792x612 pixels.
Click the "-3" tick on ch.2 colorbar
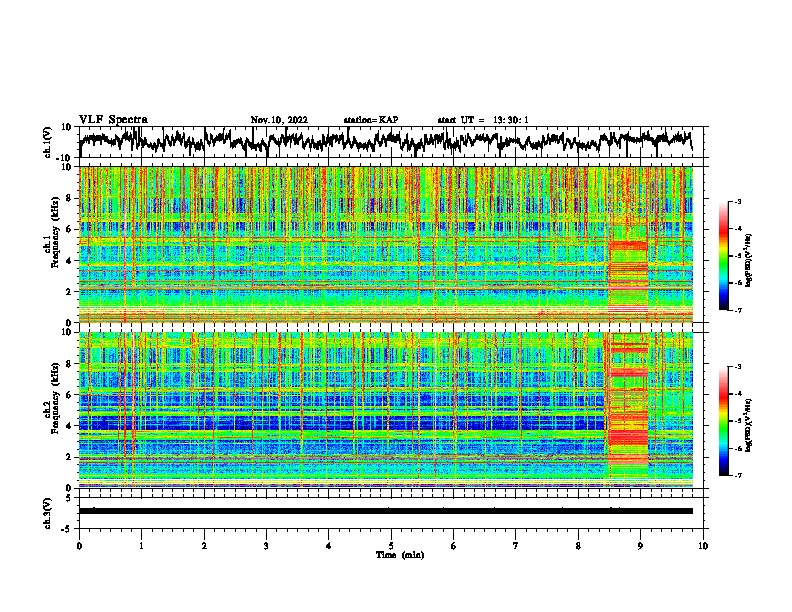pyautogui.click(x=738, y=367)
